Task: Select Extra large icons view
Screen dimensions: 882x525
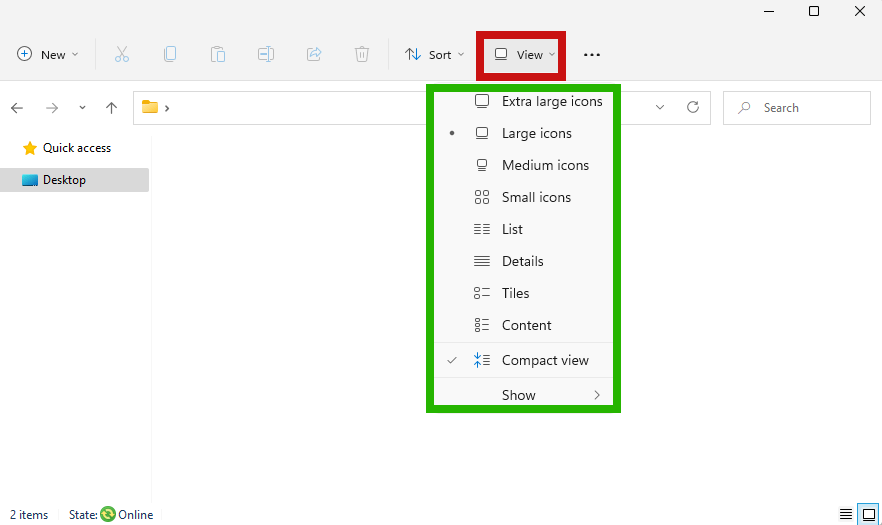Action: point(524,101)
